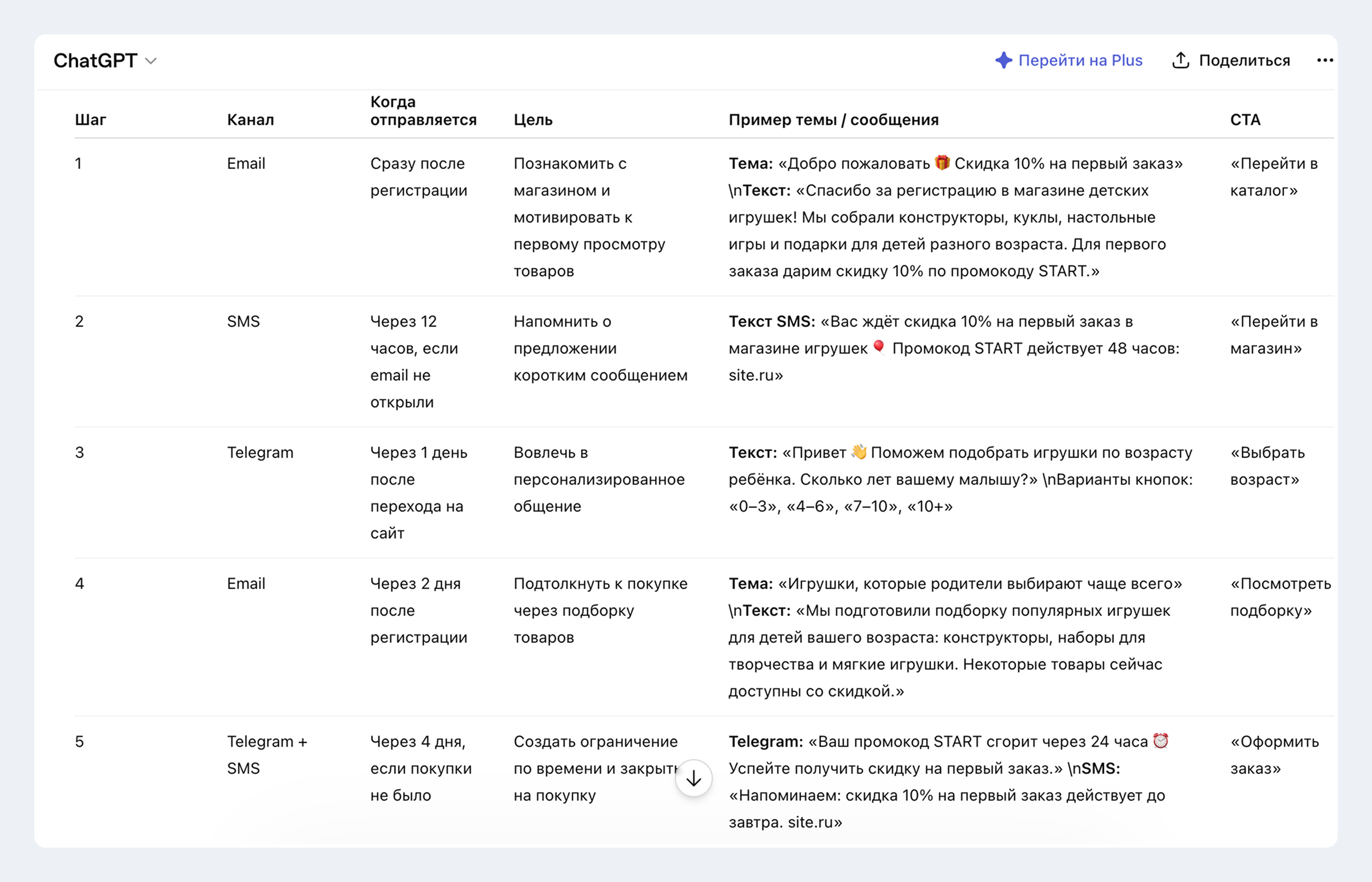Click the Пример темы / сообщения header

[x=833, y=120]
